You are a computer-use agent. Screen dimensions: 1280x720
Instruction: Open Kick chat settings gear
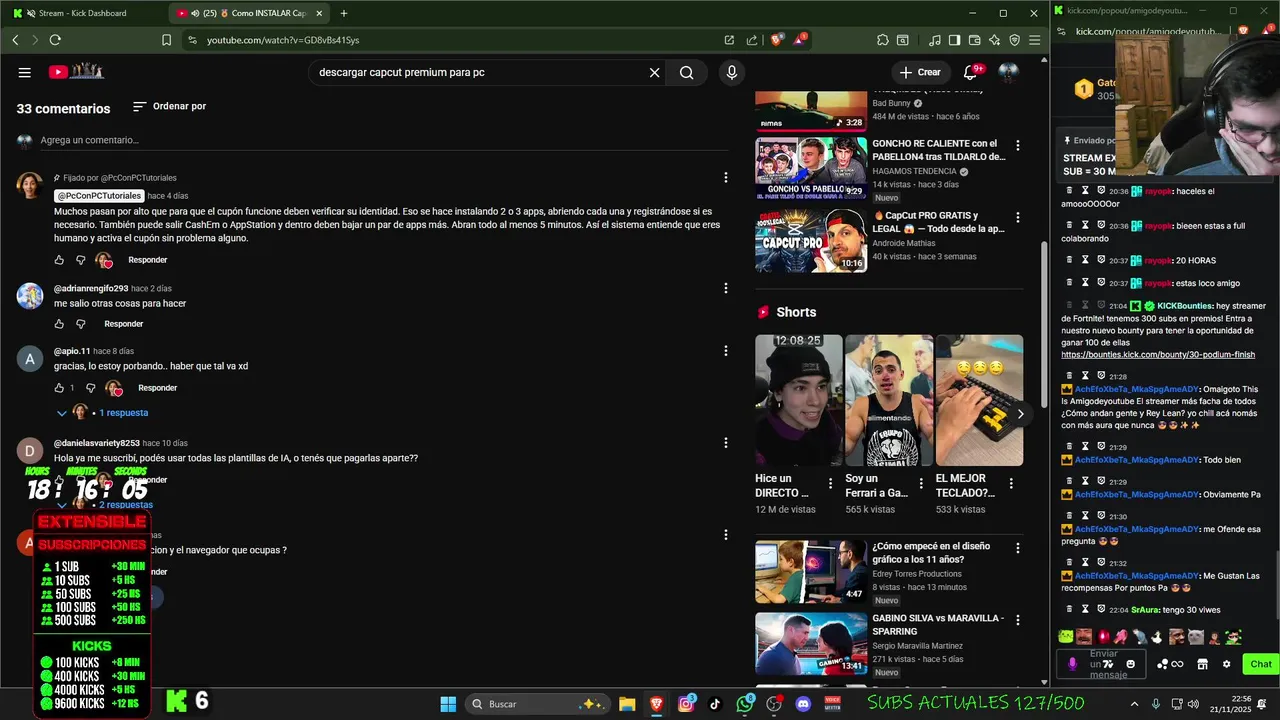pos(1226,664)
